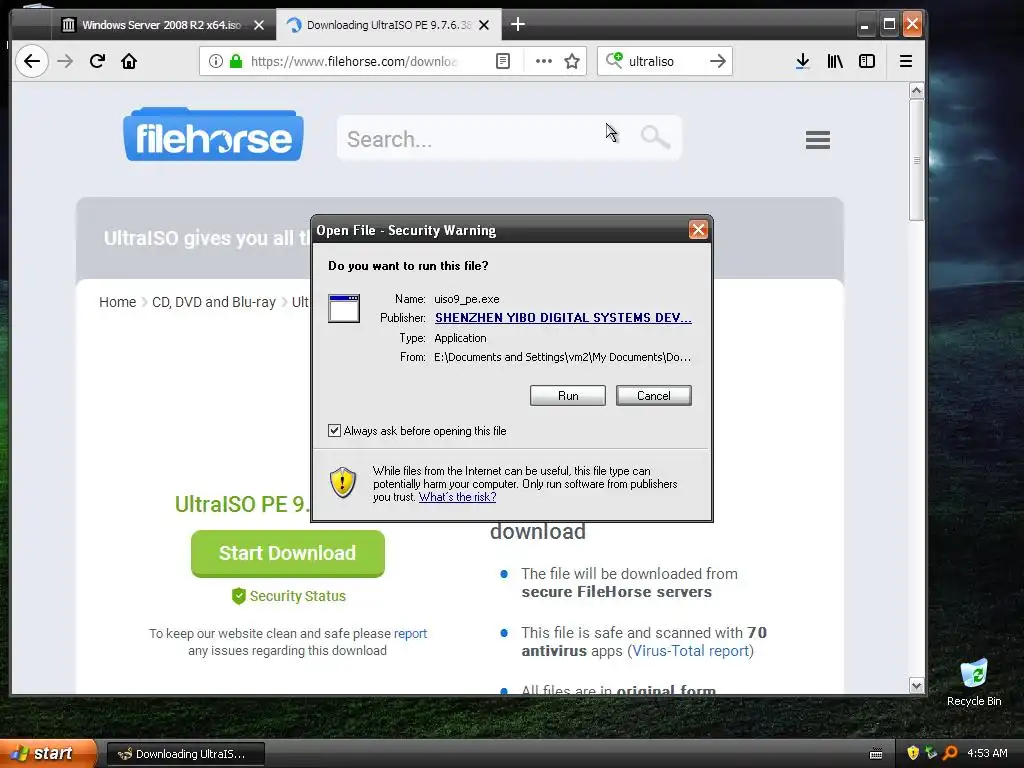Click the Firefox back arrow button

31,61
